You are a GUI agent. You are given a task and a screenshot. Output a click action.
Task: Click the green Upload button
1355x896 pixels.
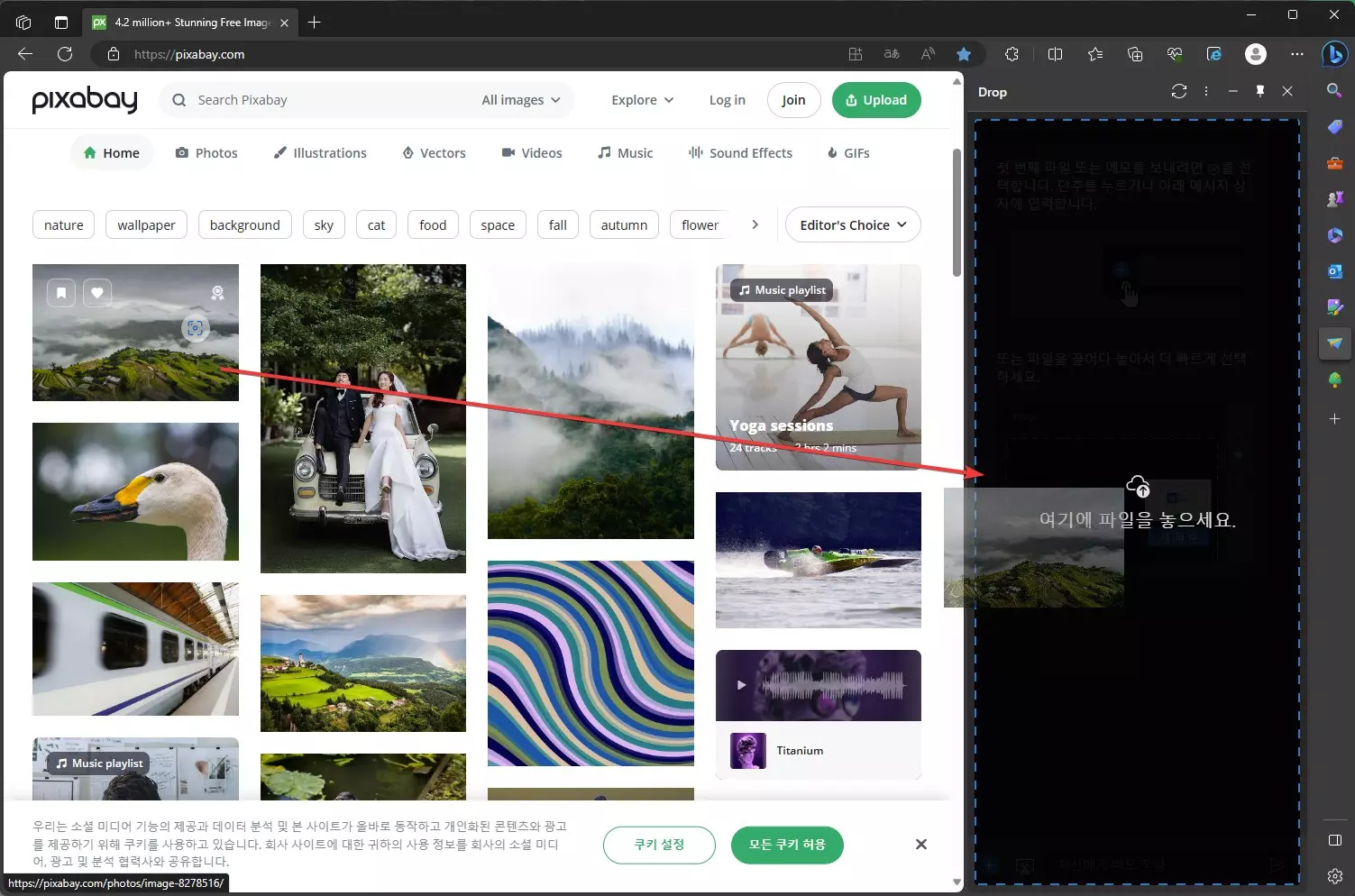[x=876, y=100]
